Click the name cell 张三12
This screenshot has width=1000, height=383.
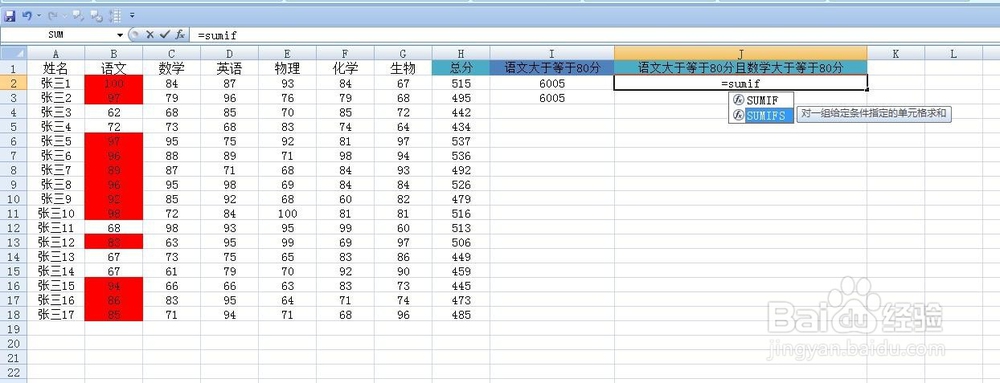point(55,242)
